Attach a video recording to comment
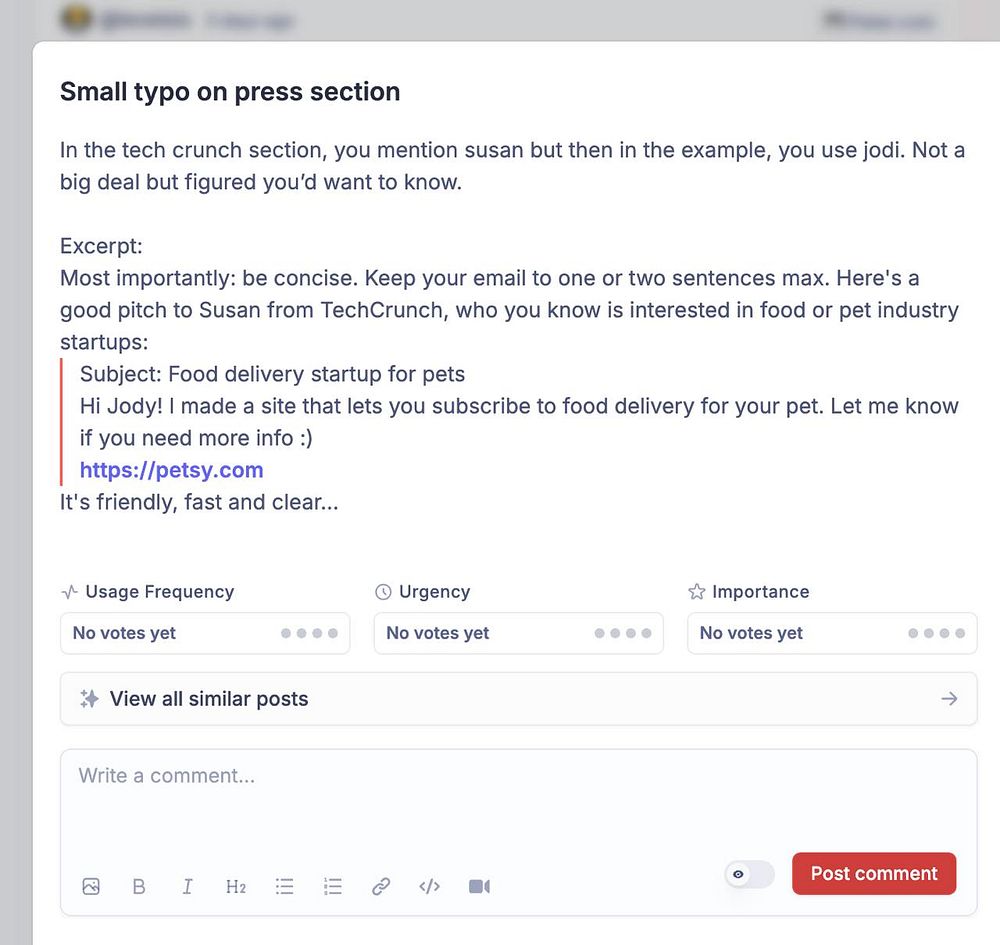Viewport: 1000px width, 945px height. pyautogui.click(x=479, y=886)
